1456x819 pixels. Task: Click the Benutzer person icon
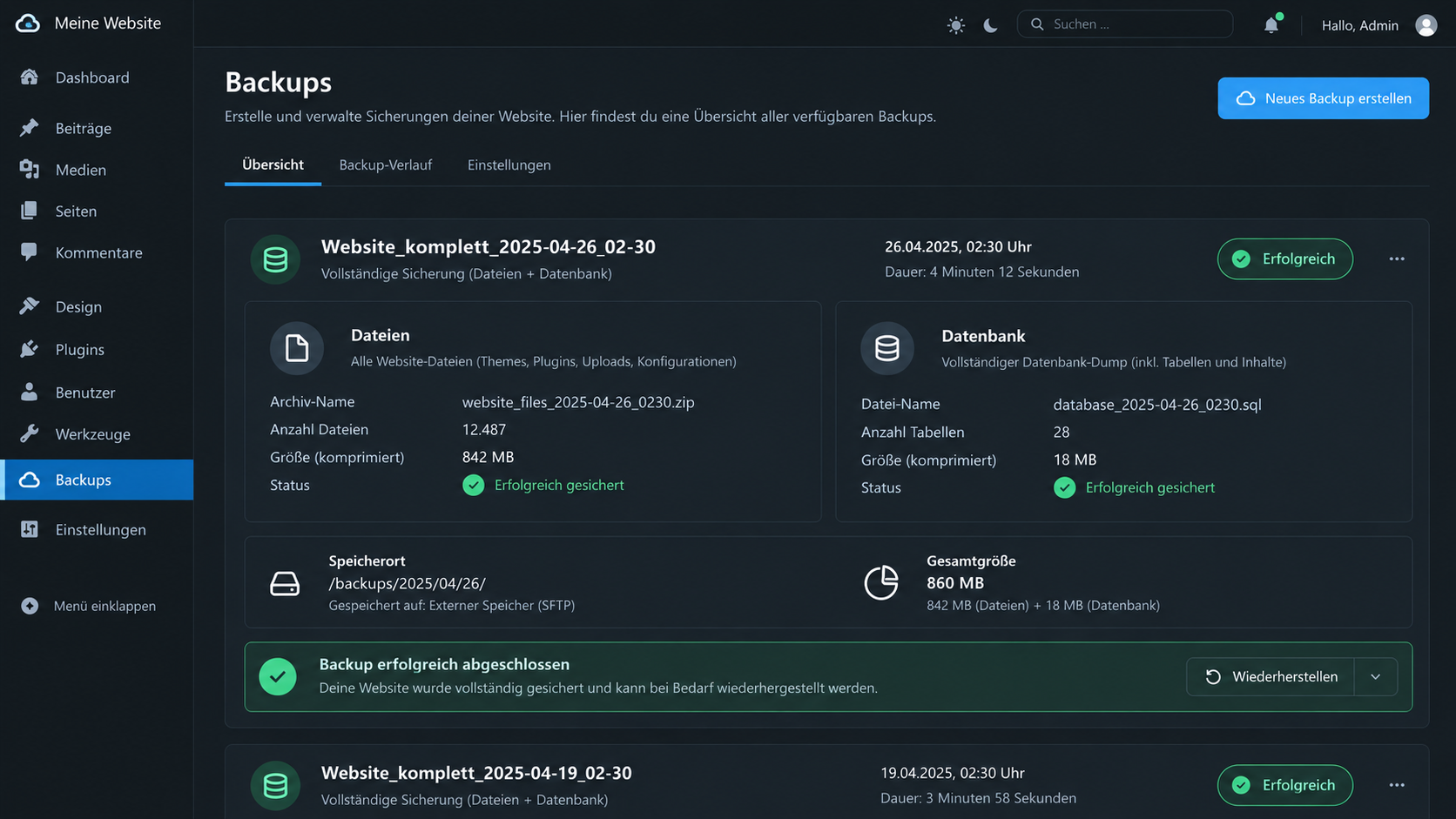[x=30, y=393]
